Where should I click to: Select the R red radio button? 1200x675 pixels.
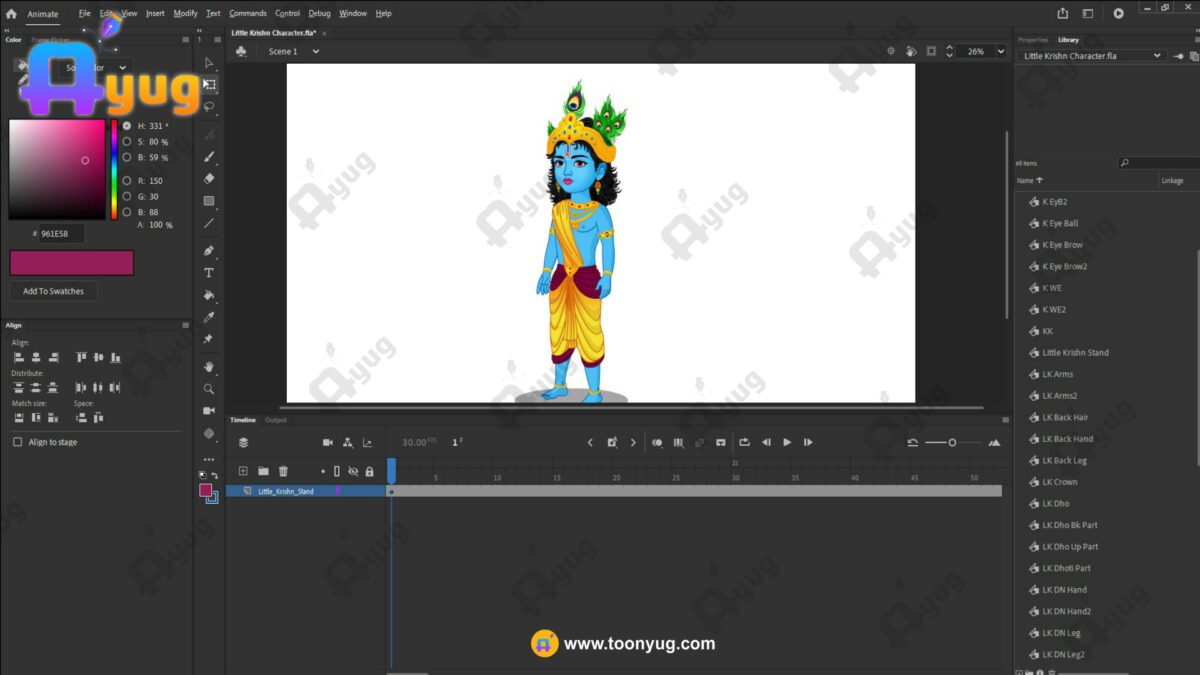127,181
